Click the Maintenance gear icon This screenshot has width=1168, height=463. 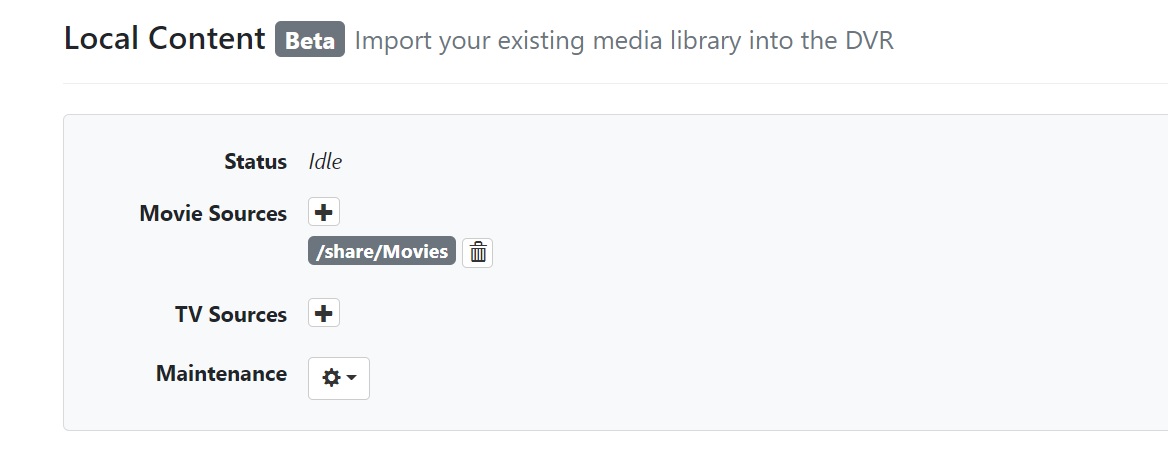tap(331, 378)
